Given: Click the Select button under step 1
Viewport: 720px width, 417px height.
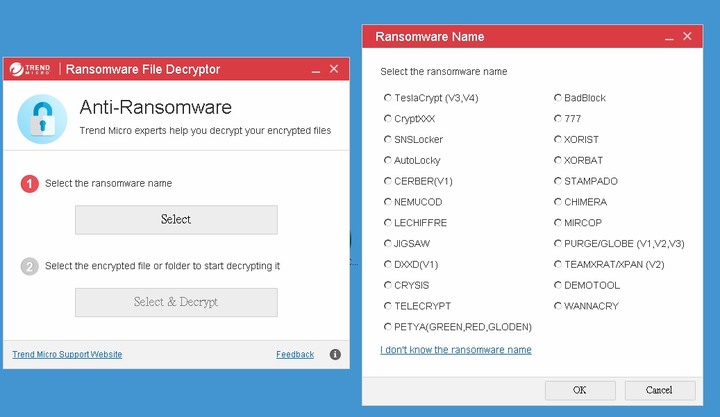Looking at the screenshot, I should tap(176, 220).
